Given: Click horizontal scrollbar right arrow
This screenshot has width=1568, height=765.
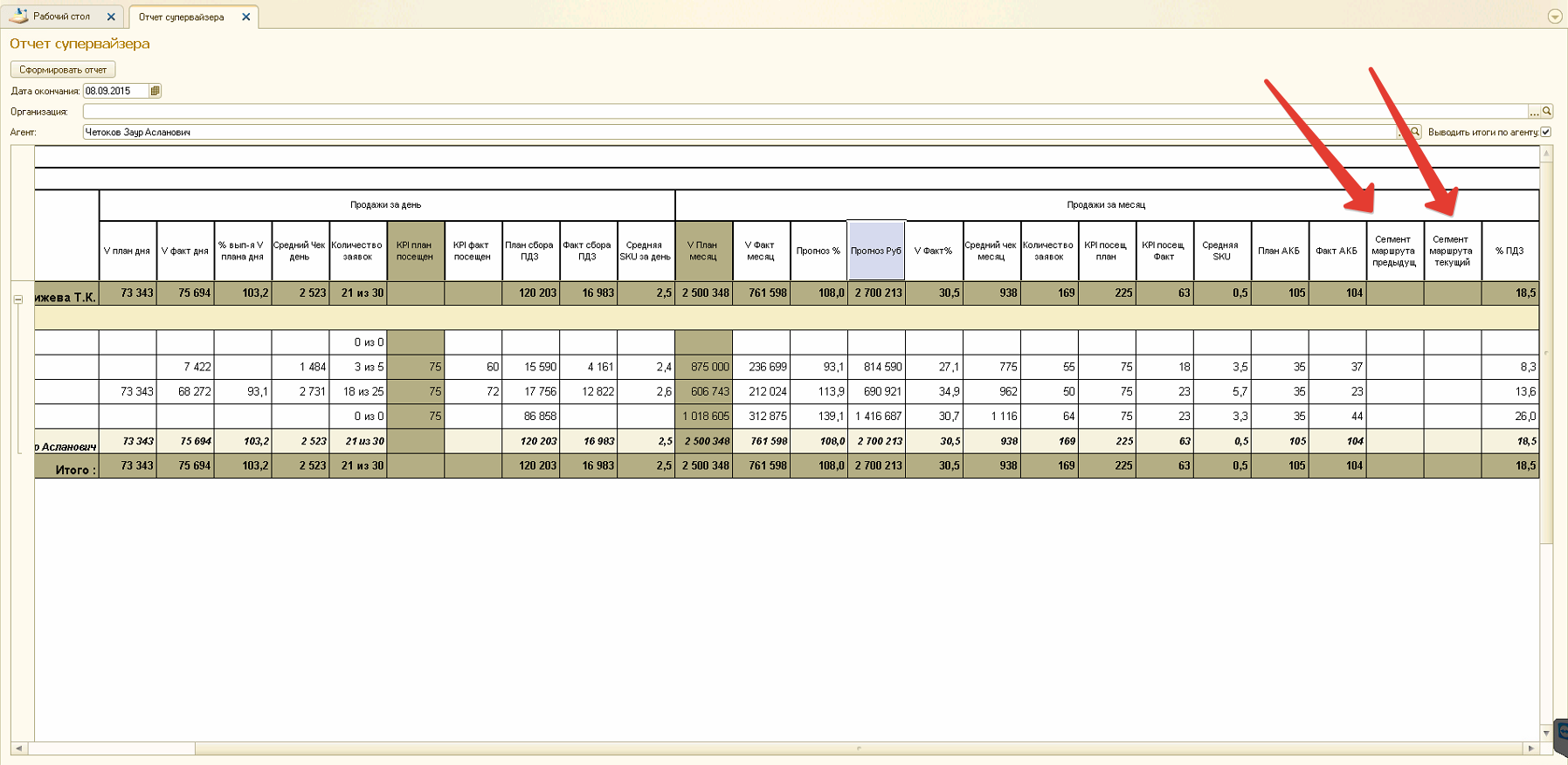Looking at the screenshot, I should point(1530,748).
